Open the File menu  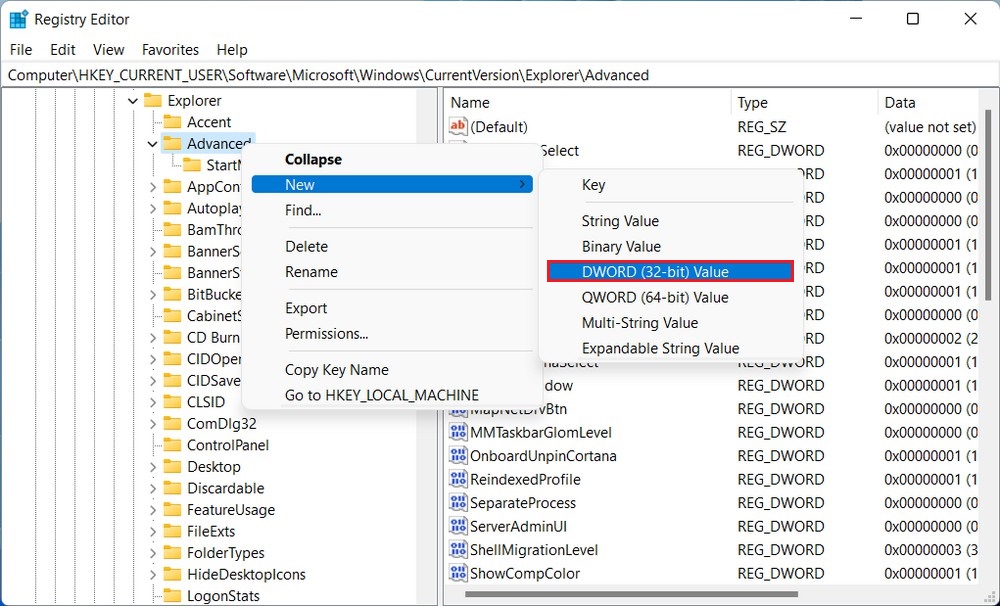pyautogui.click(x=21, y=49)
